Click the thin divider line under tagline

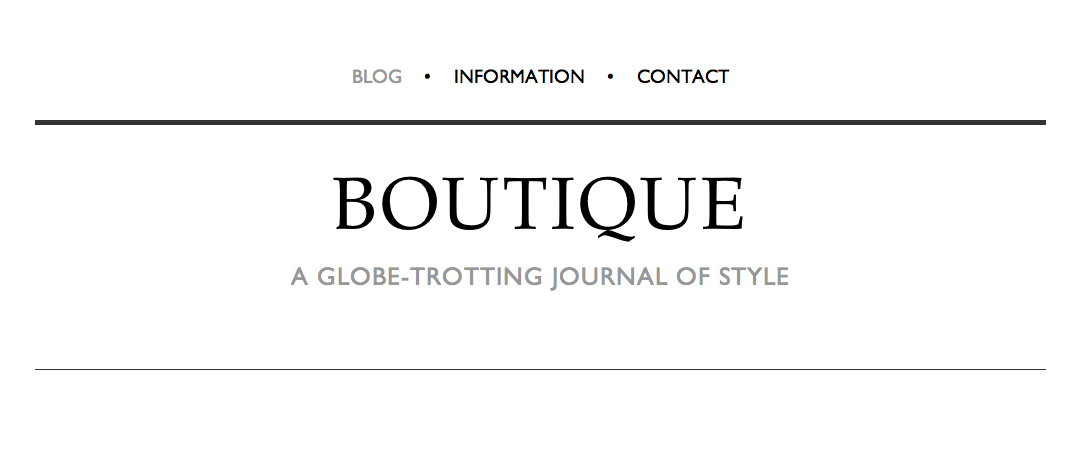pos(540,369)
